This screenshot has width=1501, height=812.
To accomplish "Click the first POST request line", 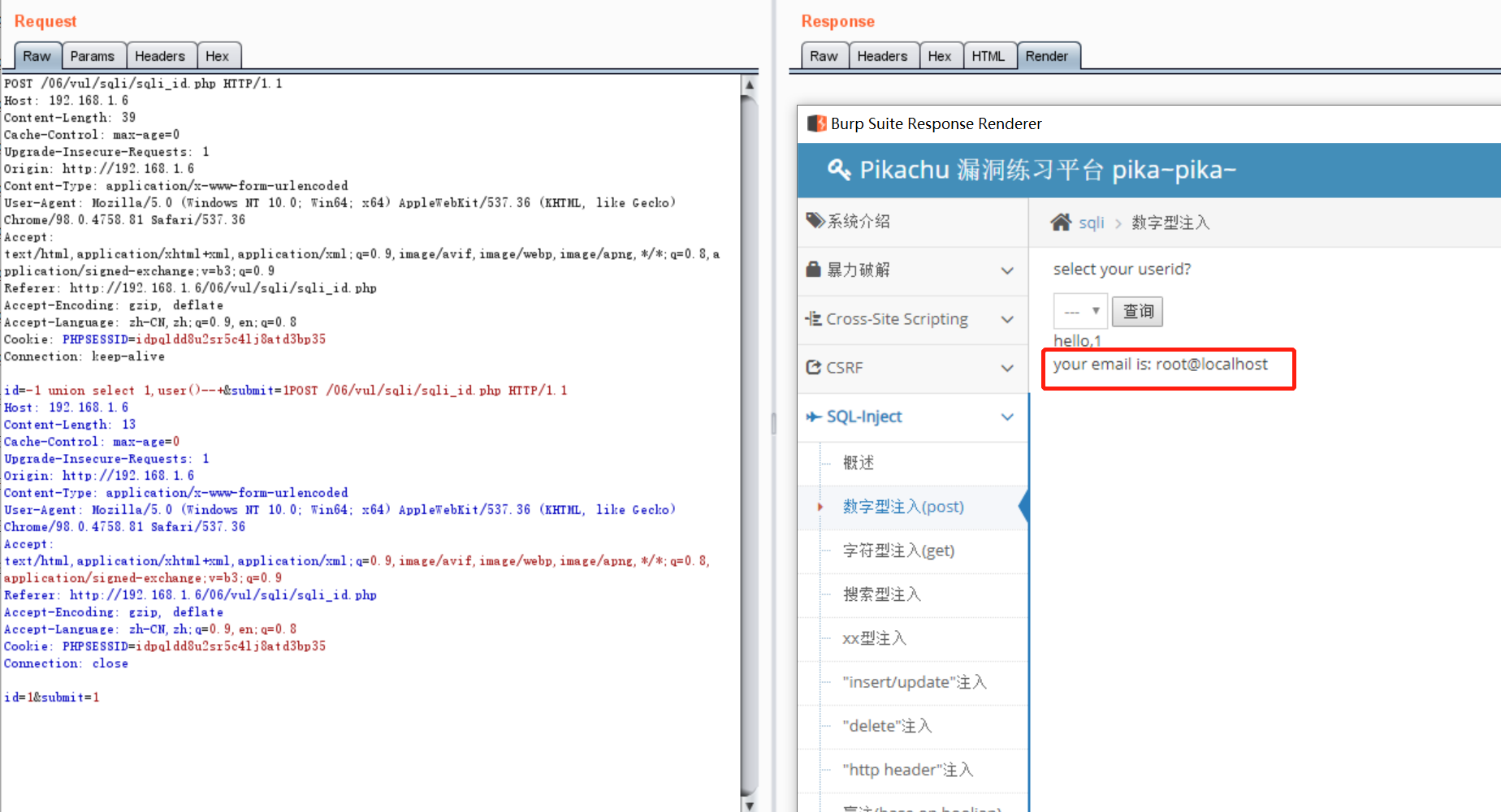I will (143, 84).
